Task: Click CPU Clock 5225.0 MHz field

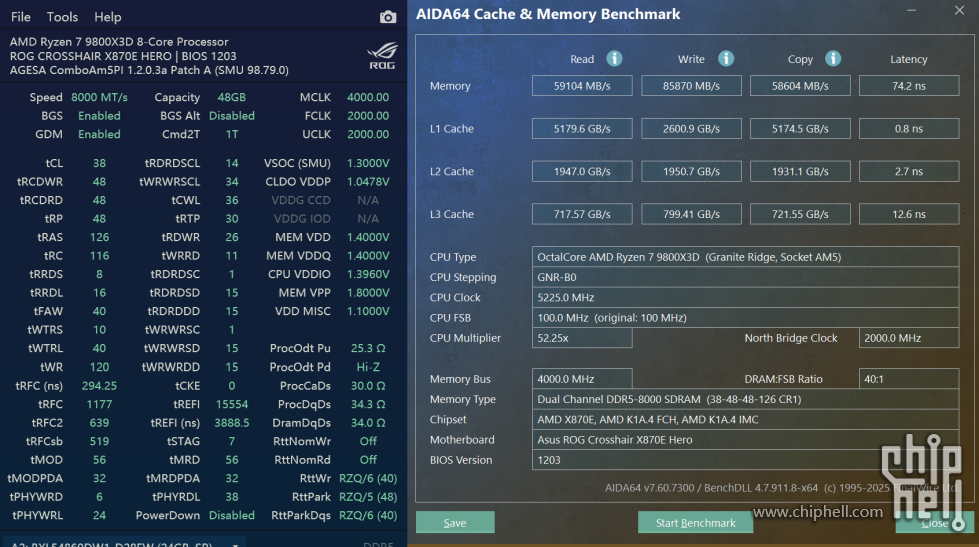Action: click(745, 297)
